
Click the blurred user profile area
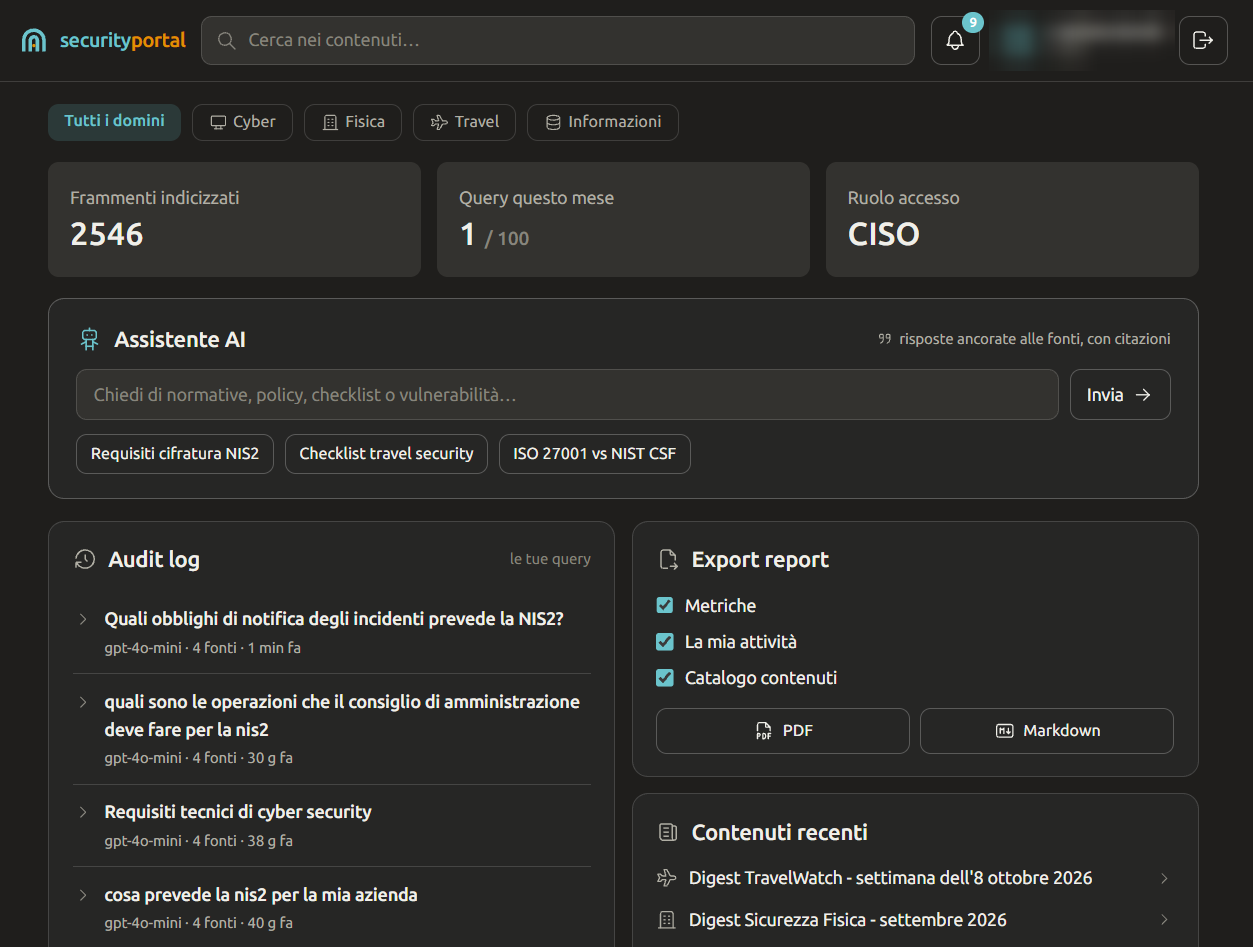[1081, 40]
